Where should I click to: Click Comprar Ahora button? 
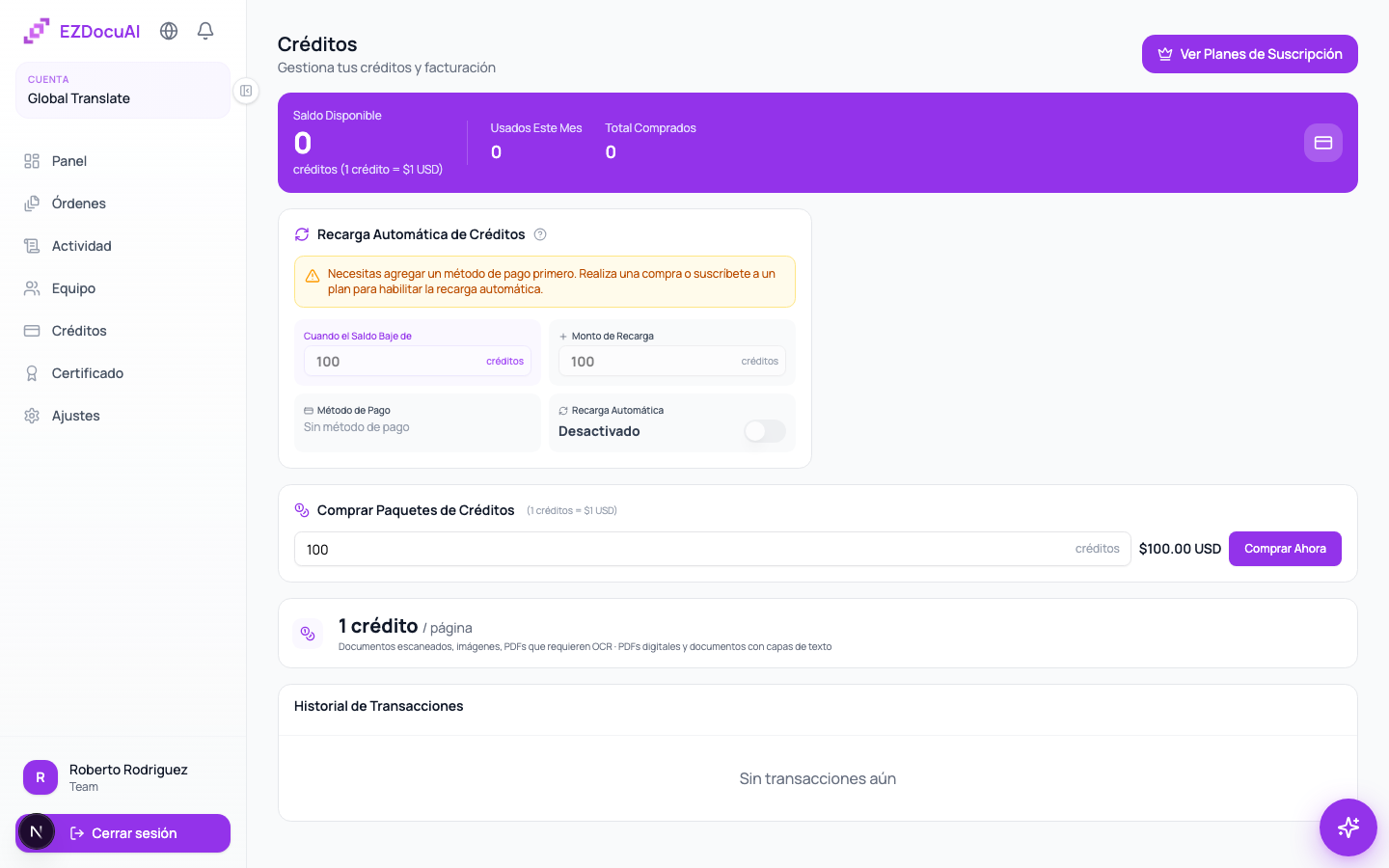pyautogui.click(x=1285, y=549)
